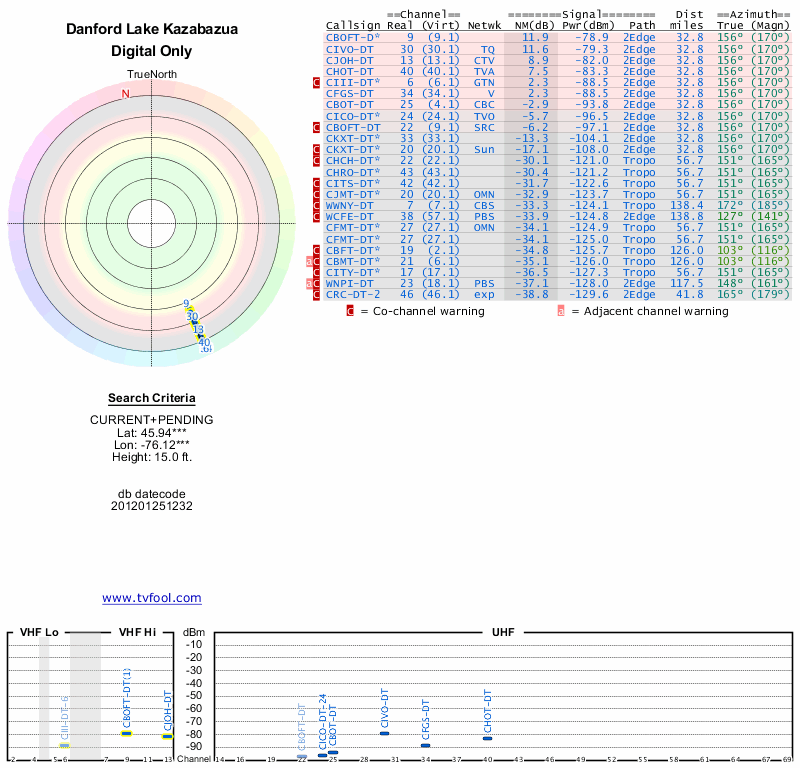Select the CIVO-DT callsign row
The width and height of the screenshot is (800, 768).
(557, 49)
